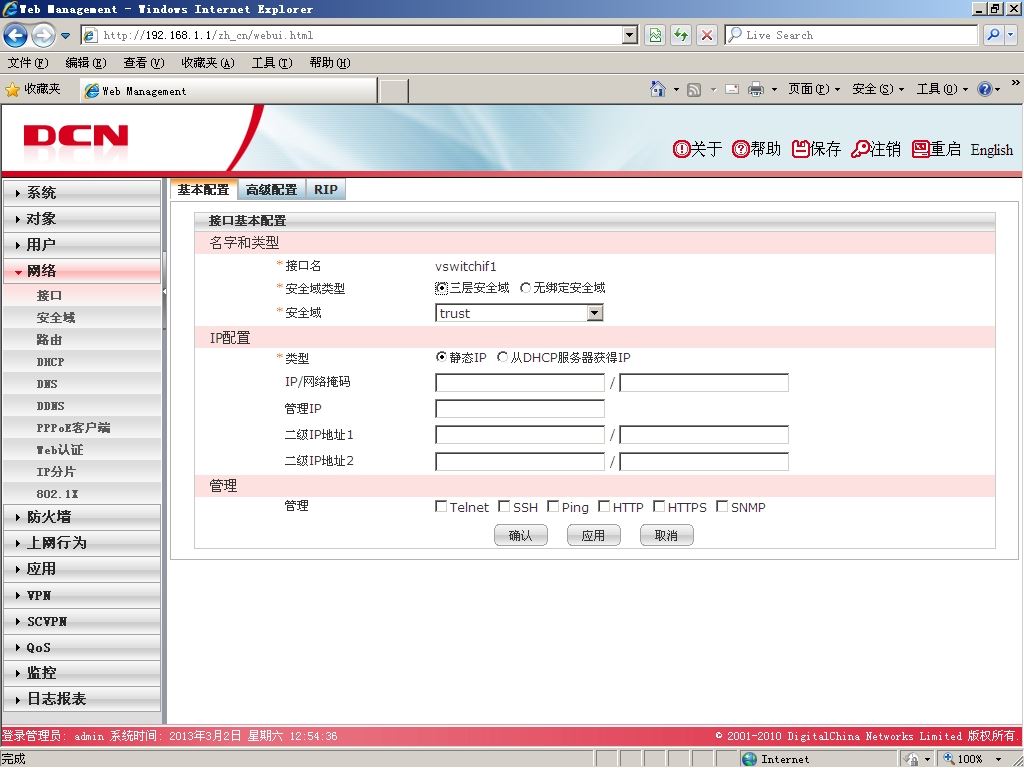Image resolution: width=1024 pixels, height=768 pixels.
Task: Click the 确认 confirm button
Action: [x=520, y=536]
